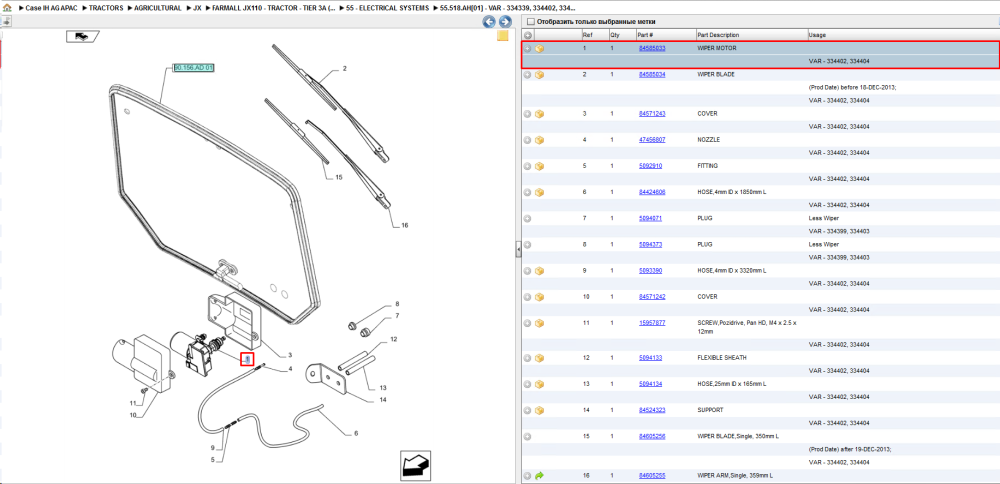Open part number link 84585033
This screenshot has width=1000, height=484.
(652, 48)
